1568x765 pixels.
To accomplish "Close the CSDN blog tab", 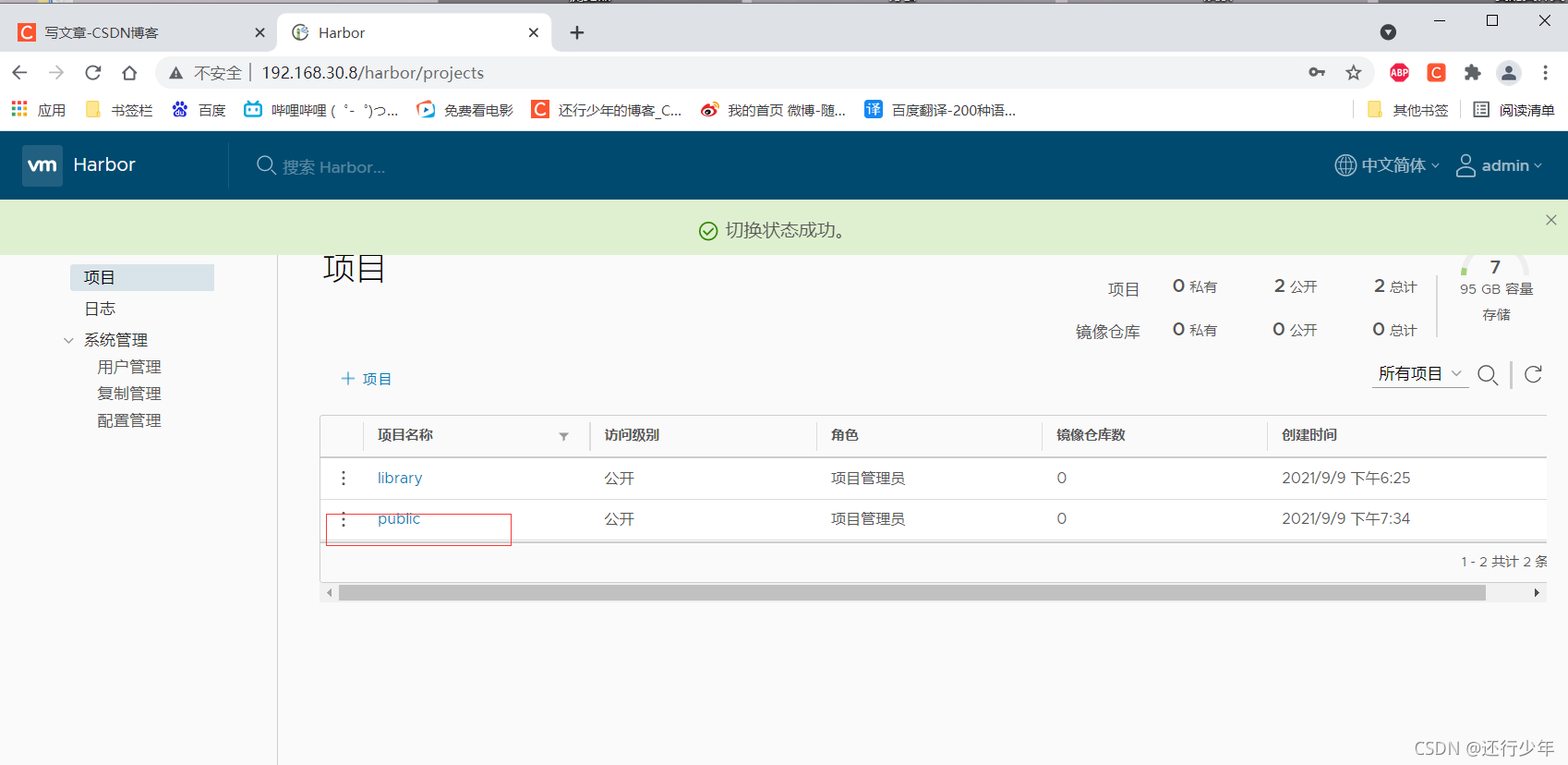I will 259,32.
